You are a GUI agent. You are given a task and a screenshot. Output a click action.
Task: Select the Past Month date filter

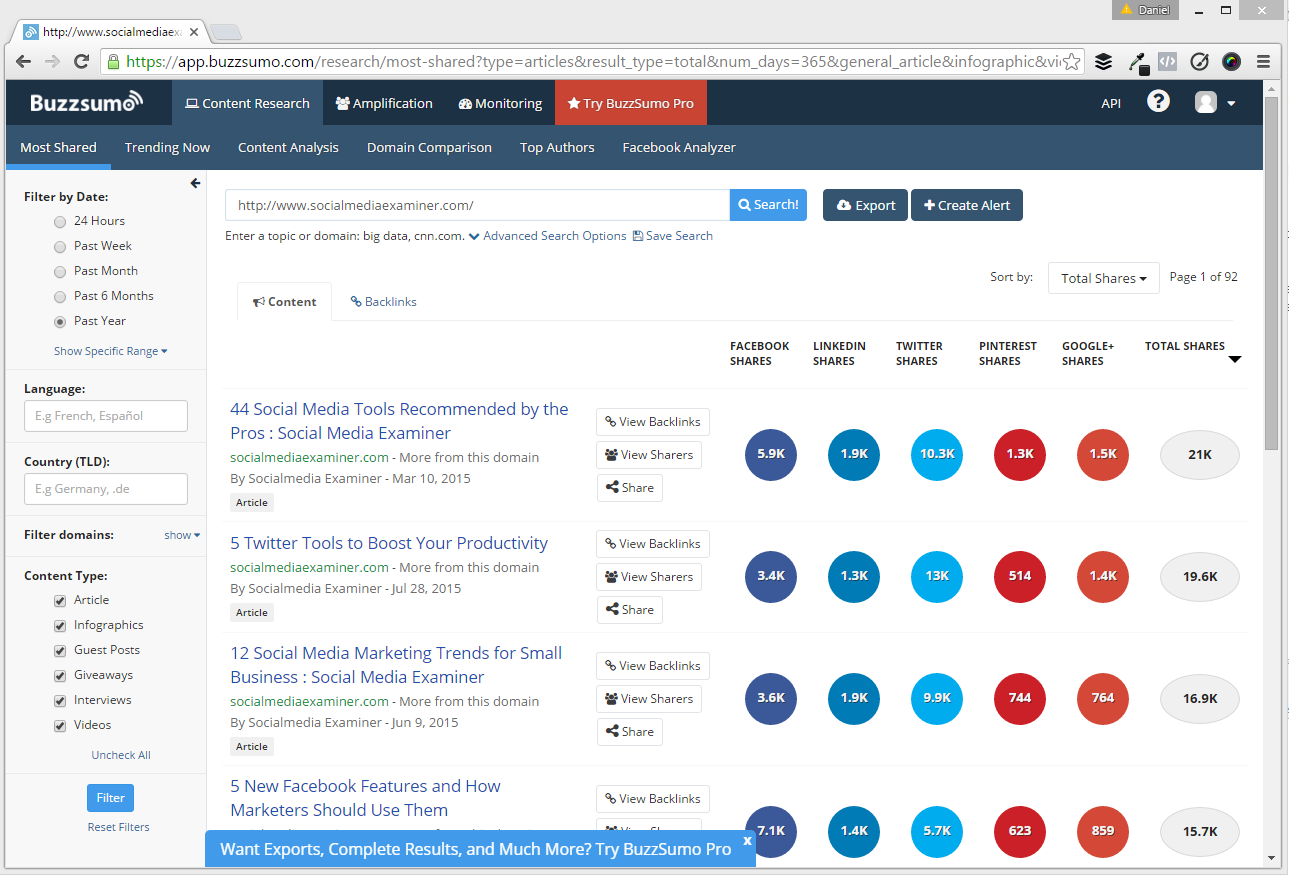[61, 271]
